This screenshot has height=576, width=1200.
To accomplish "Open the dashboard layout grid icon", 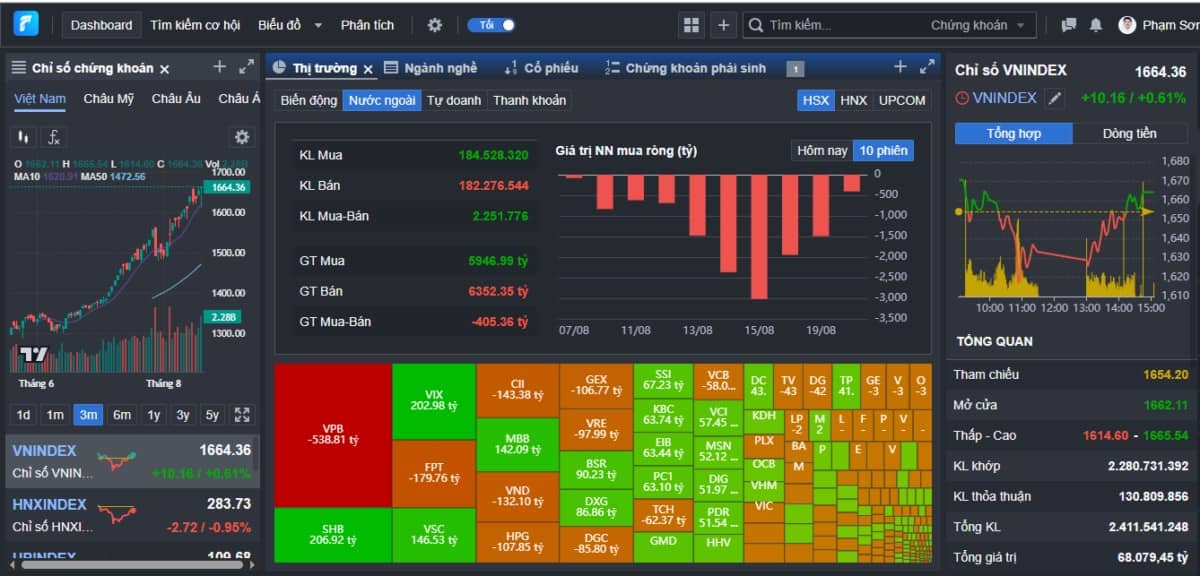I will [x=691, y=25].
